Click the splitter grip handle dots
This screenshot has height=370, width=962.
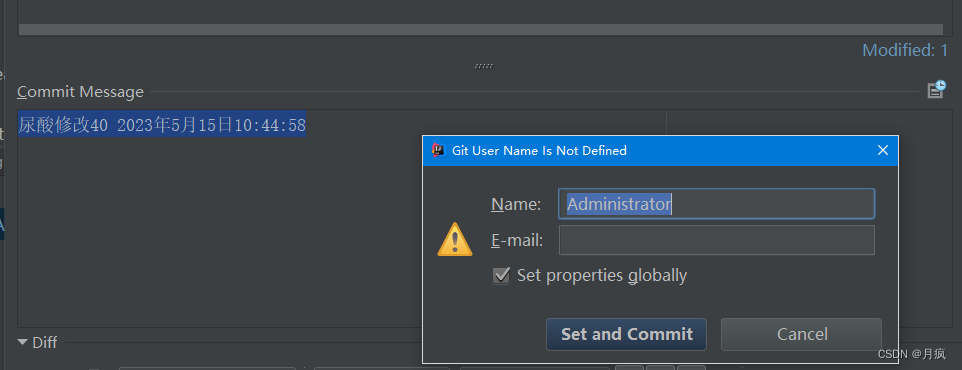[483, 66]
